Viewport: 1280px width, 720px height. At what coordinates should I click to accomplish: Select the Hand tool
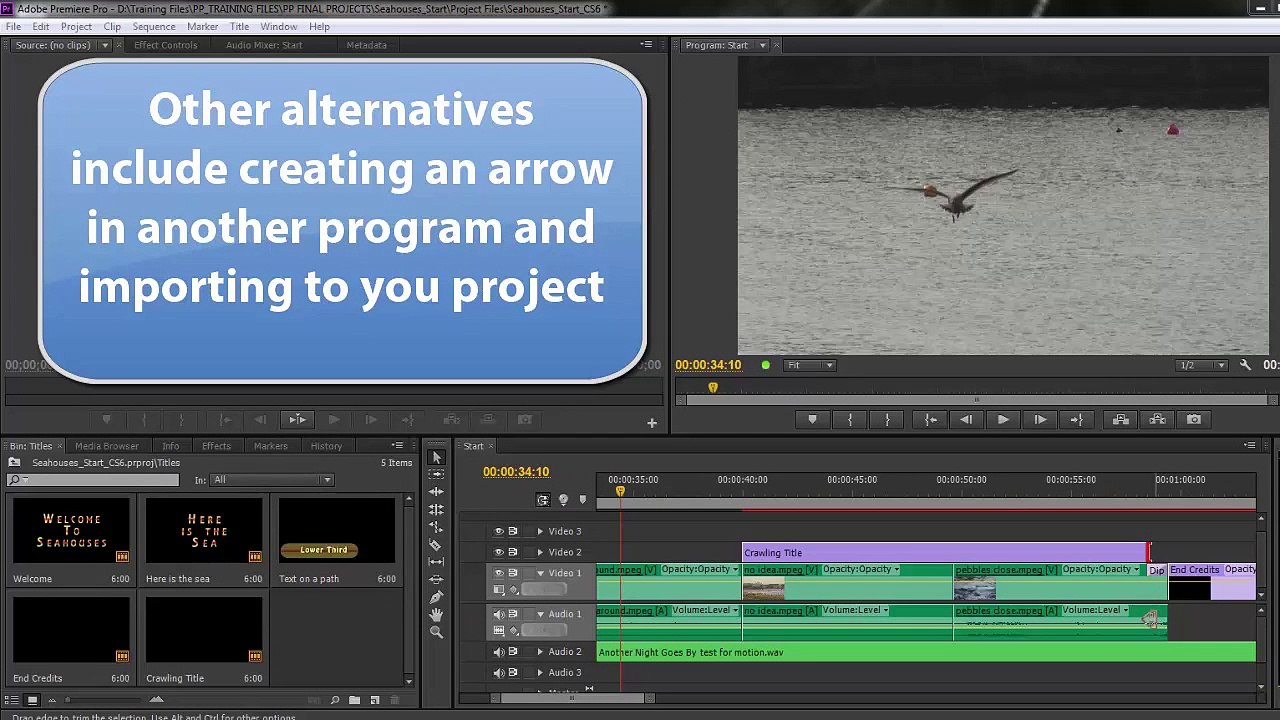click(436, 615)
